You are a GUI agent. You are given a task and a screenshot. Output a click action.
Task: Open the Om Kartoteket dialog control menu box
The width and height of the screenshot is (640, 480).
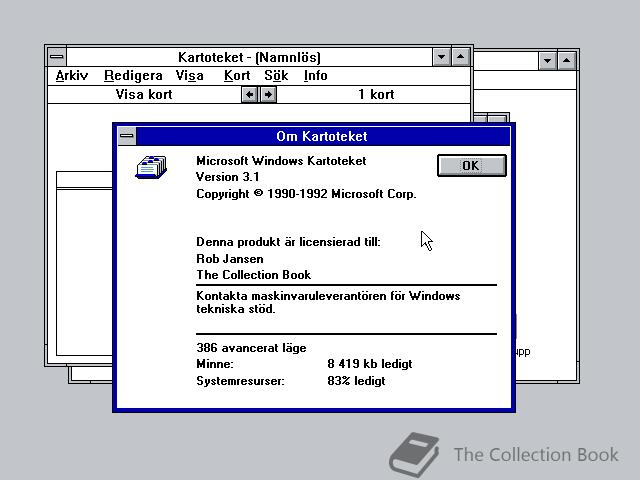[x=127, y=136]
